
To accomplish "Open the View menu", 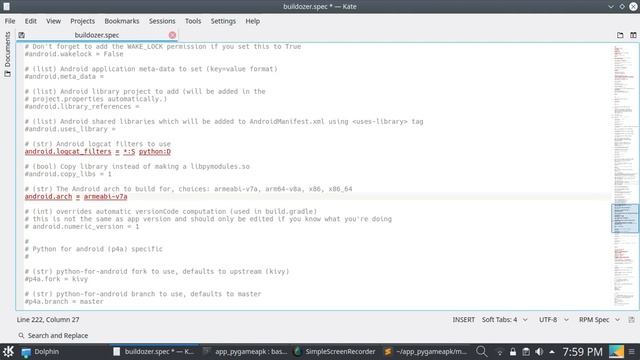I will click(53, 21).
